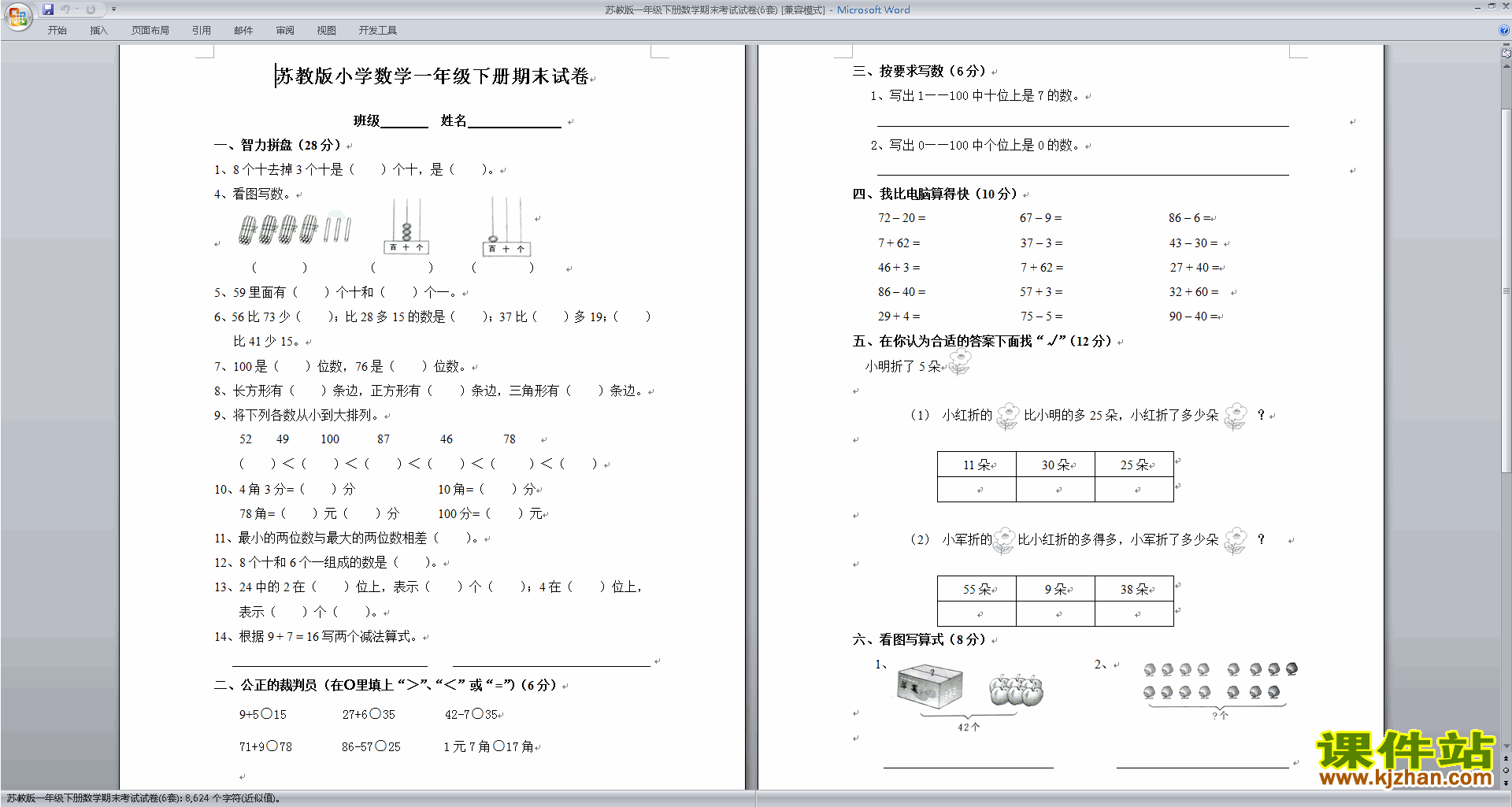Click the circle in 9+5○15

click(x=266, y=714)
